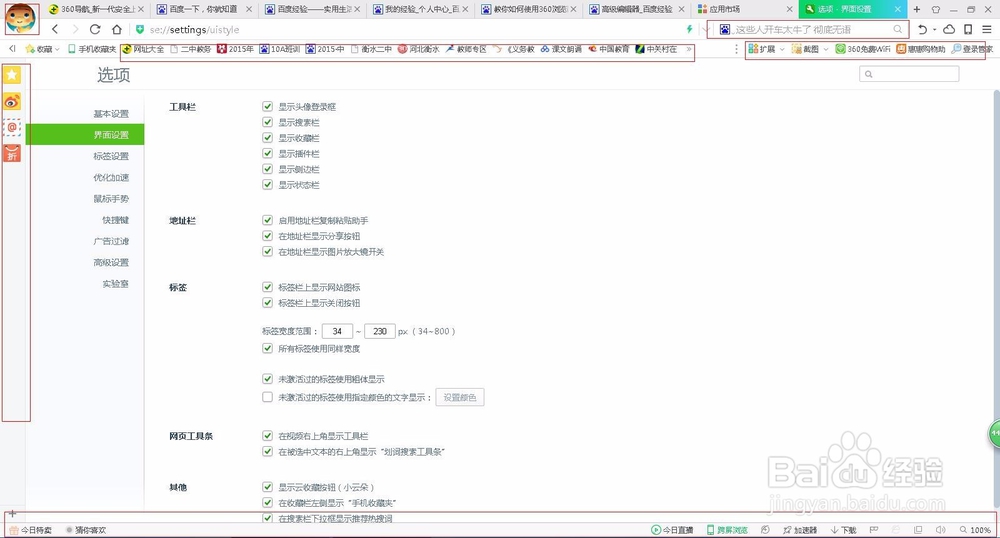The height and width of the screenshot is (538, 1000).
Task: Click the undo closed tab arrow icon
Action: tap(922, 29)
